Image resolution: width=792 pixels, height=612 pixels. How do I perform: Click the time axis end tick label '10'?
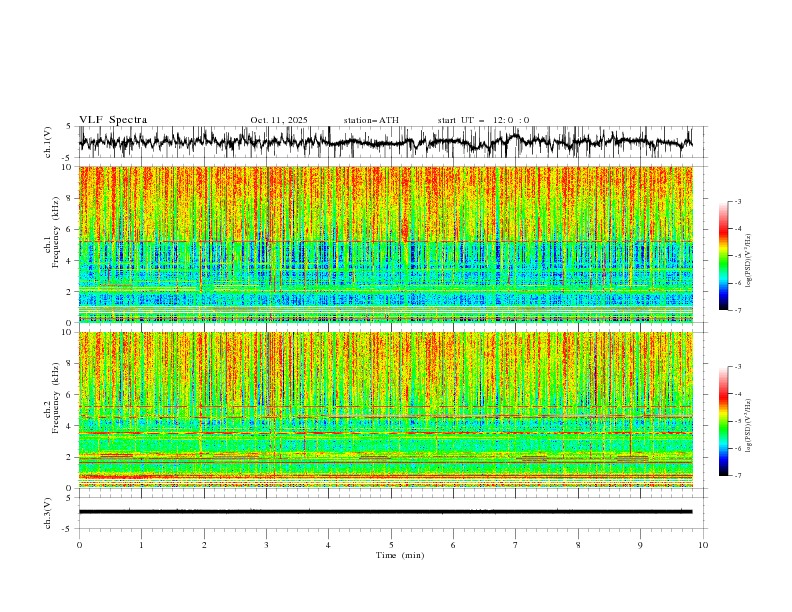703,545
